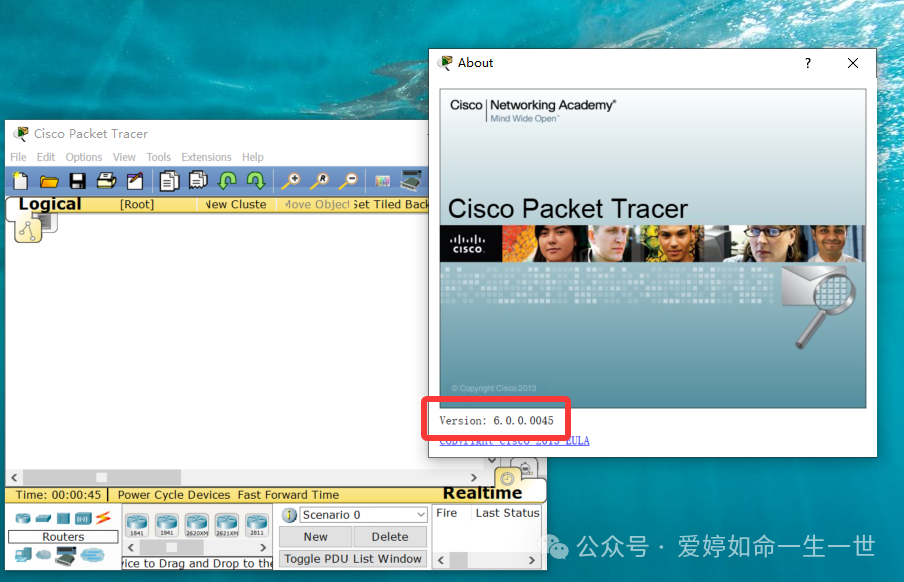Image resolution: width=904 pixels, height=582 pixels.
Task: Click the workspace scrollbar right arrow
Action: [x=474, y=478]
